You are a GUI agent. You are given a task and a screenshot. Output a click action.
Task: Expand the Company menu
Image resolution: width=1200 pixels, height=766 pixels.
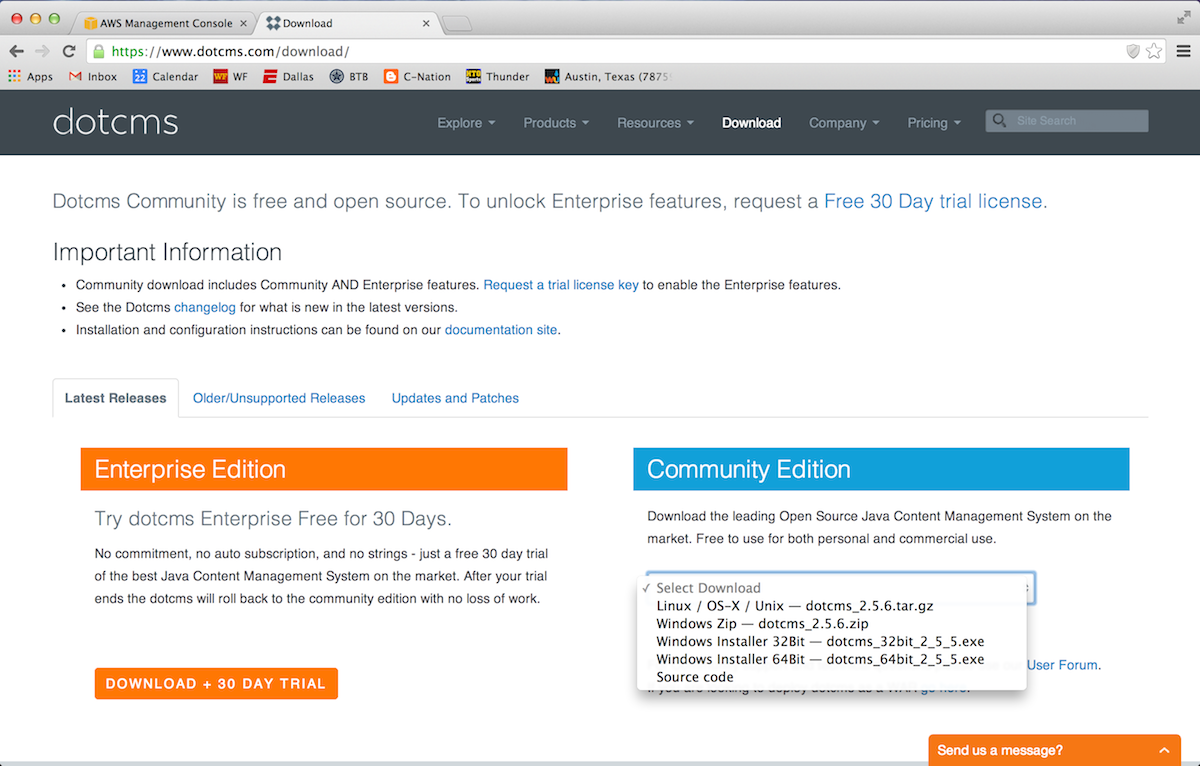pos(844,123)
